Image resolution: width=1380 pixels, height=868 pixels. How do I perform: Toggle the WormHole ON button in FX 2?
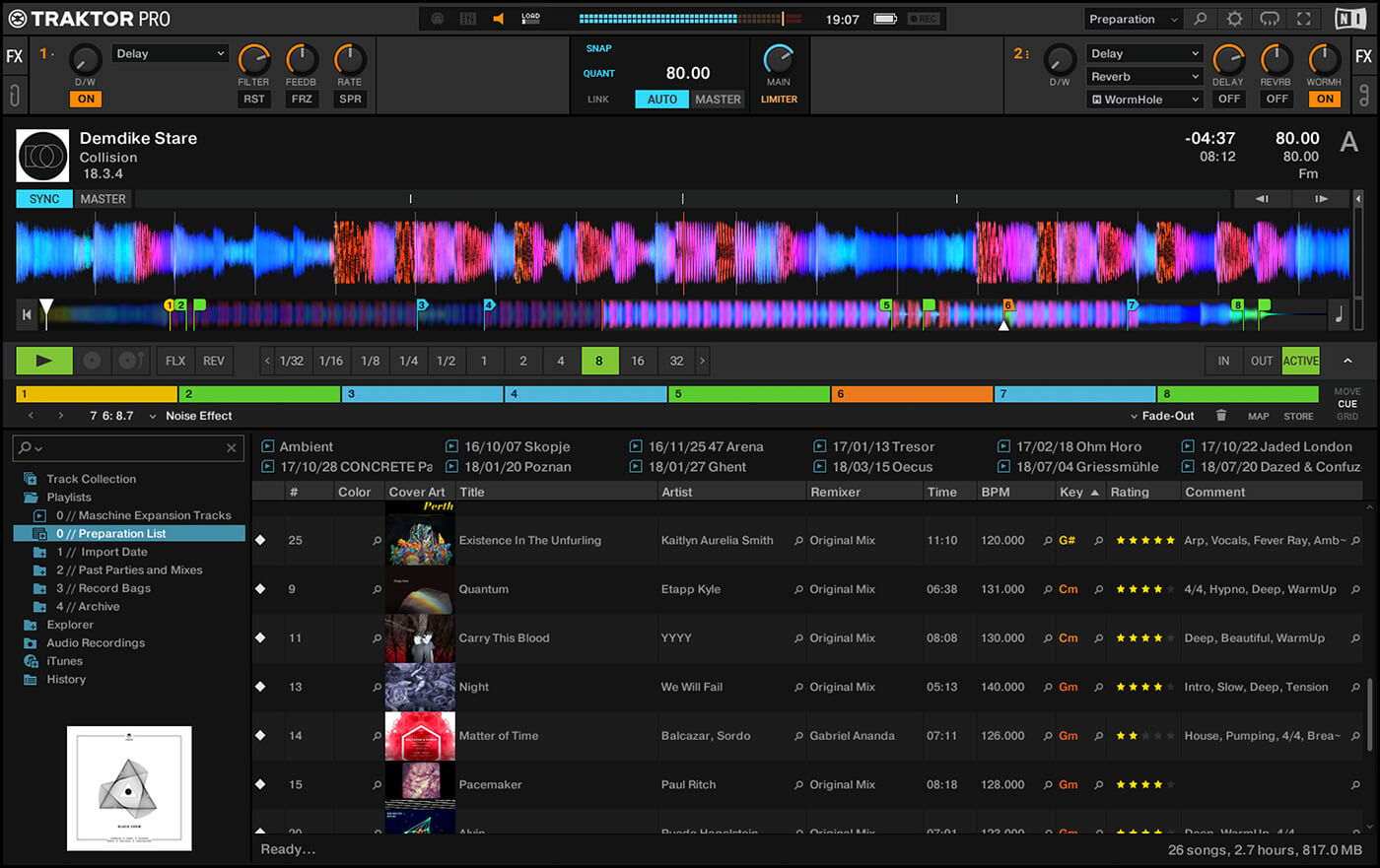pyautogui.click(x=1325, y=99)
